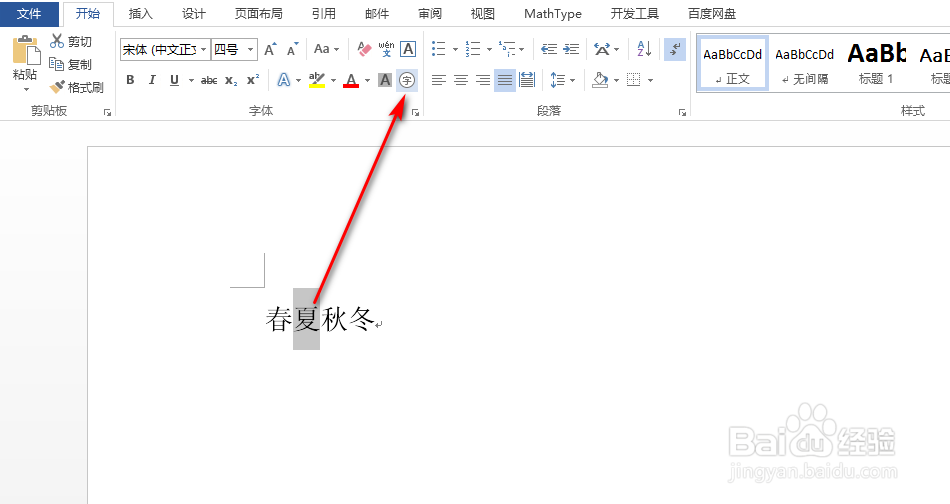Screen dimensions: 950x504
Task: Switch to the 插入 Insert tab
Action: [x=141, y=13]
